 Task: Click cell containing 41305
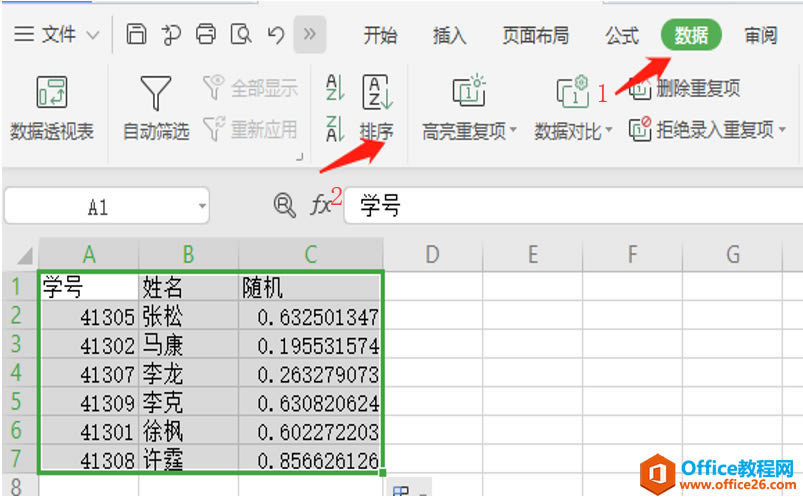pyautogui.click(x=89, y=316)
